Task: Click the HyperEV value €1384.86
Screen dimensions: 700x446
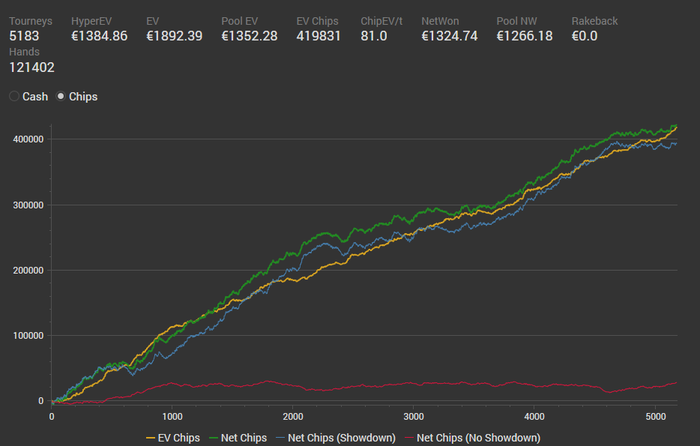Action: coord(99,36)
